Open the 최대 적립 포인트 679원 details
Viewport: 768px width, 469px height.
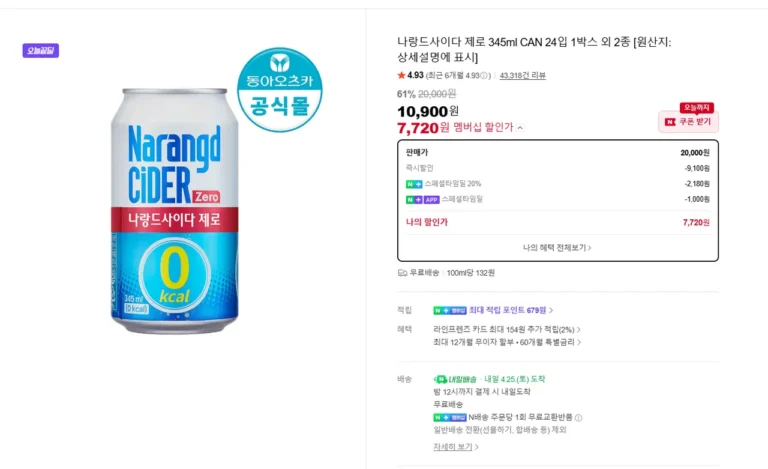[511, 310]
